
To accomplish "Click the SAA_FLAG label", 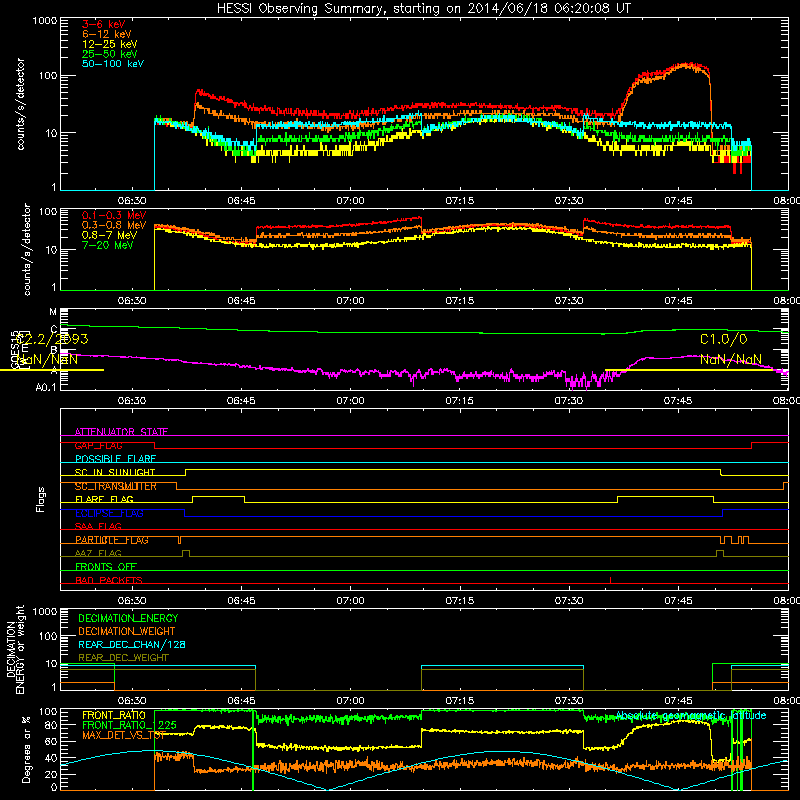I will 98,526.
